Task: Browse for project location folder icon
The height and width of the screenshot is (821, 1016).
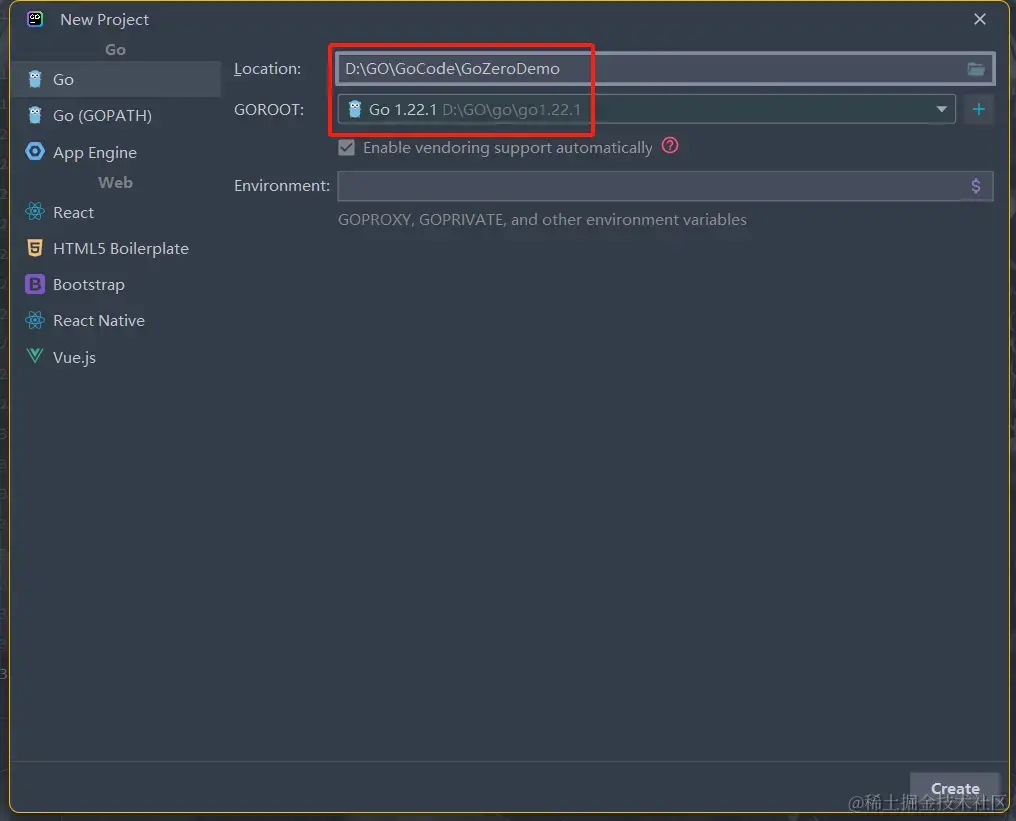Action: (976, 69)
